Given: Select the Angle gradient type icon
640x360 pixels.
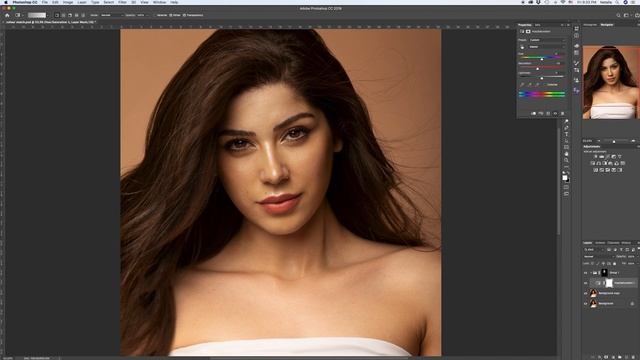Looking at the screenshot, I should click(x=70, y=15).
